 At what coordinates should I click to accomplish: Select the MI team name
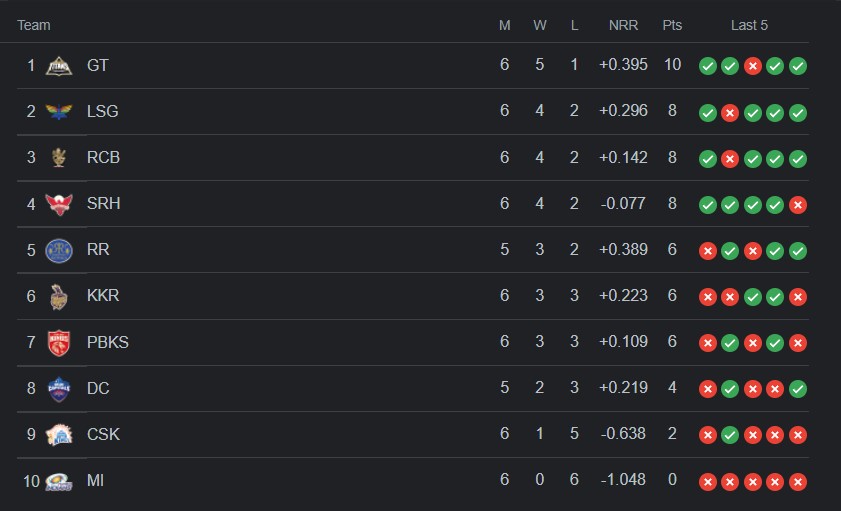click(96, 481)
